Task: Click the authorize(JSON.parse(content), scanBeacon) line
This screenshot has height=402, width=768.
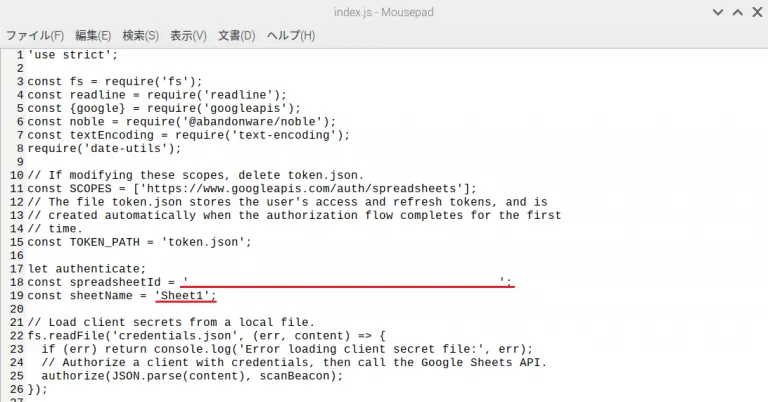Action: coord(190,376)
